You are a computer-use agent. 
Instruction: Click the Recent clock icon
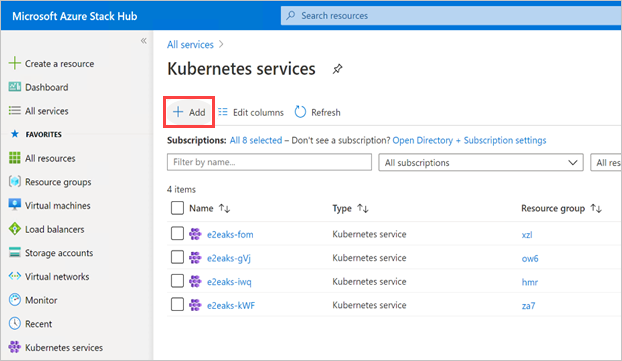click(x=15, y=323)
